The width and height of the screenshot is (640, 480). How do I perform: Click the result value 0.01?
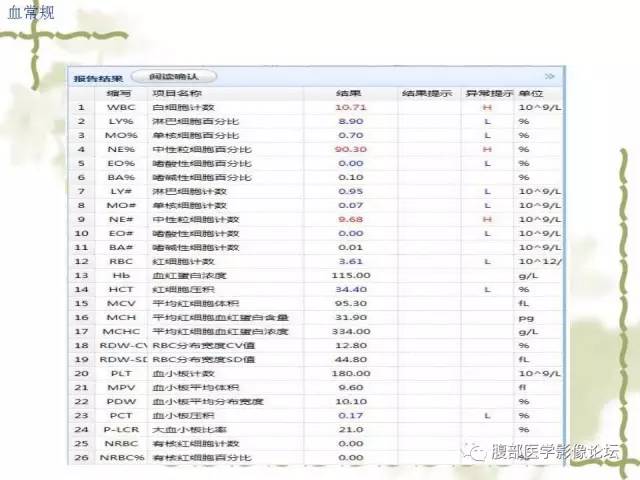click(x=351, y=248)
